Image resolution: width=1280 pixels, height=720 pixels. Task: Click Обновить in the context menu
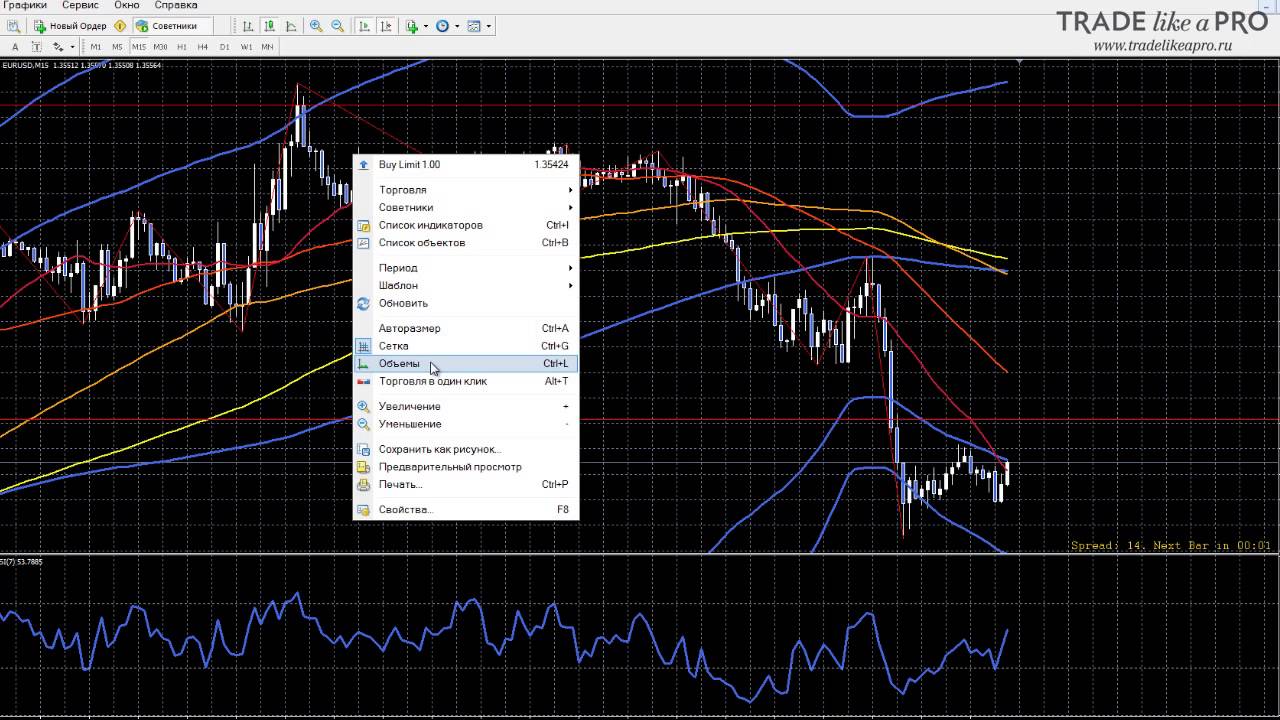(x=465, y=303)
